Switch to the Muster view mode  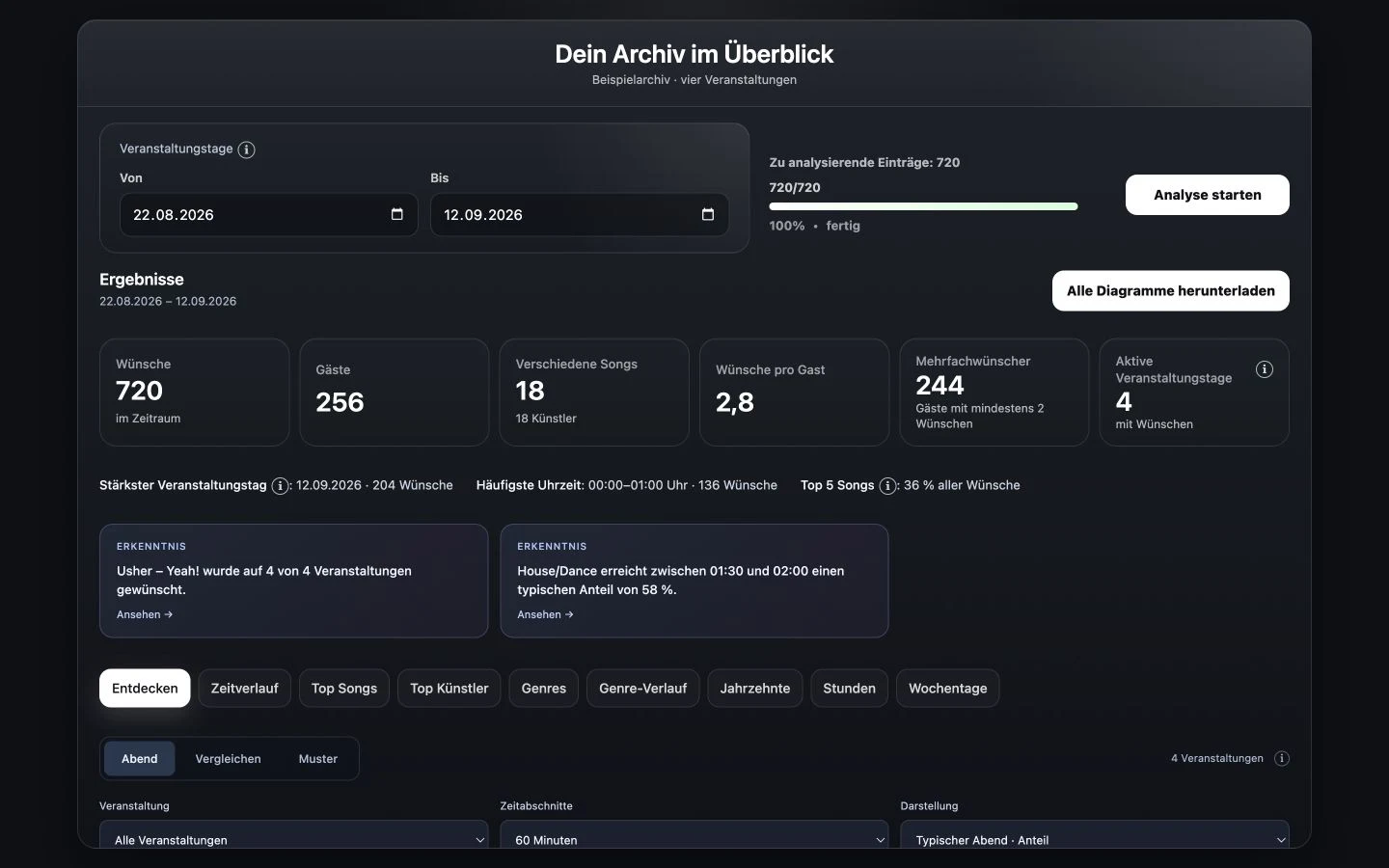(318, 759)
